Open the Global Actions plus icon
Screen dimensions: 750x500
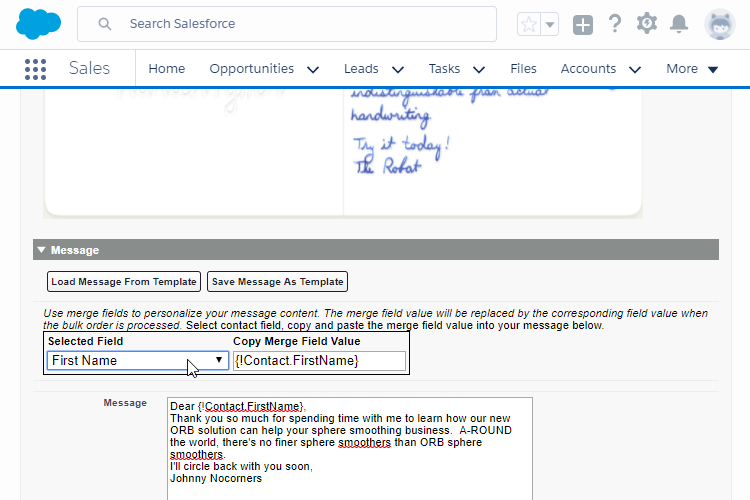583,24
